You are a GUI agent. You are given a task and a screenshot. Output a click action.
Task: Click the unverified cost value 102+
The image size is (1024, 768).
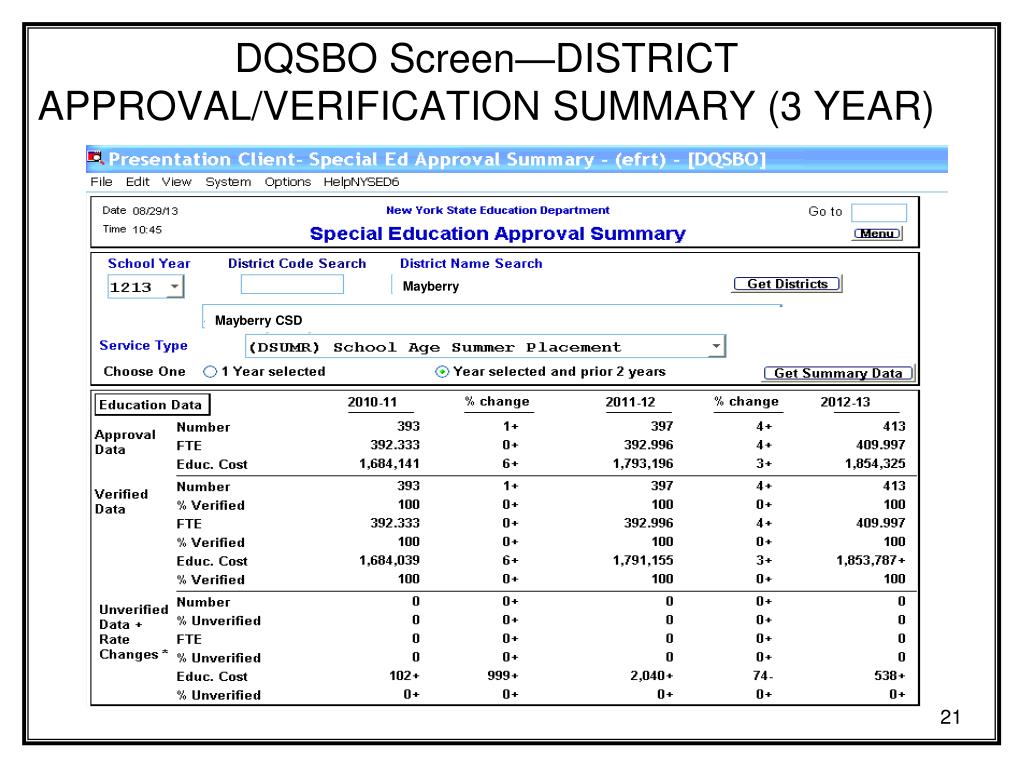(x=404, y=676)
